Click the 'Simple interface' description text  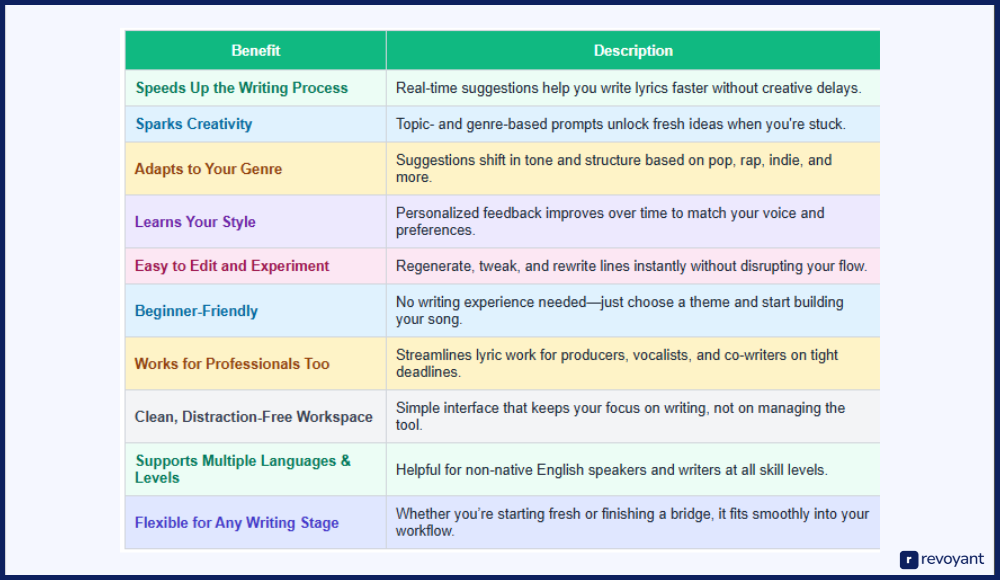pyautogui.click(x=620, y=416)
